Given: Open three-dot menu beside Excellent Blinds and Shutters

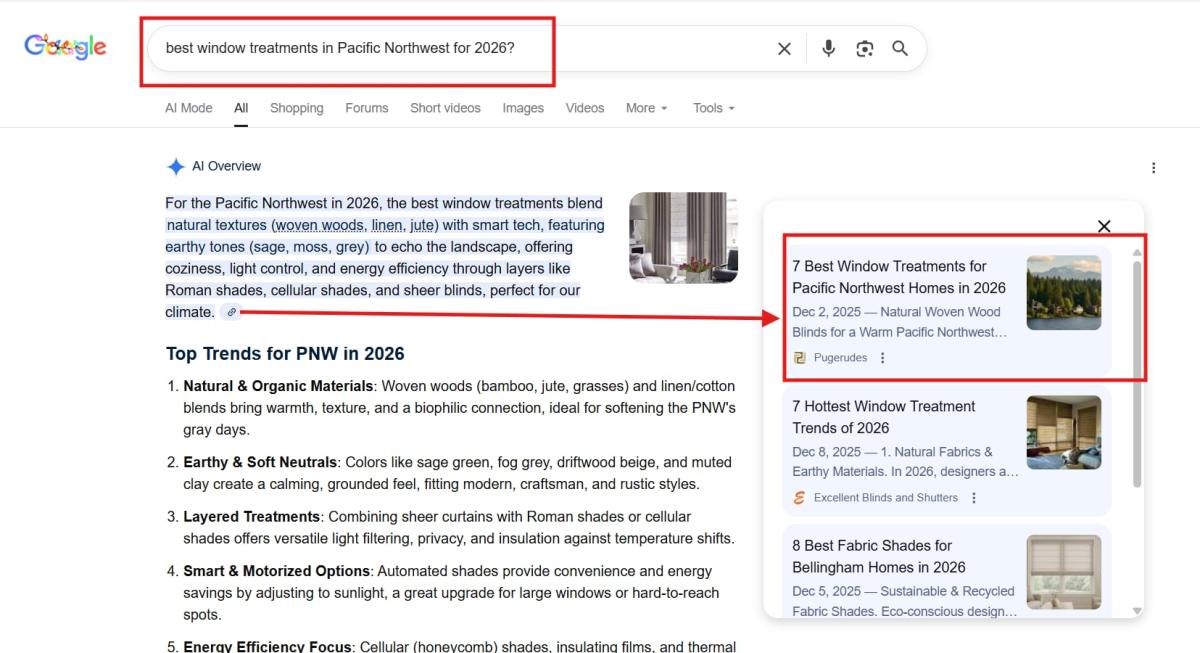Looking at the screenshot, I should (974, 498).
